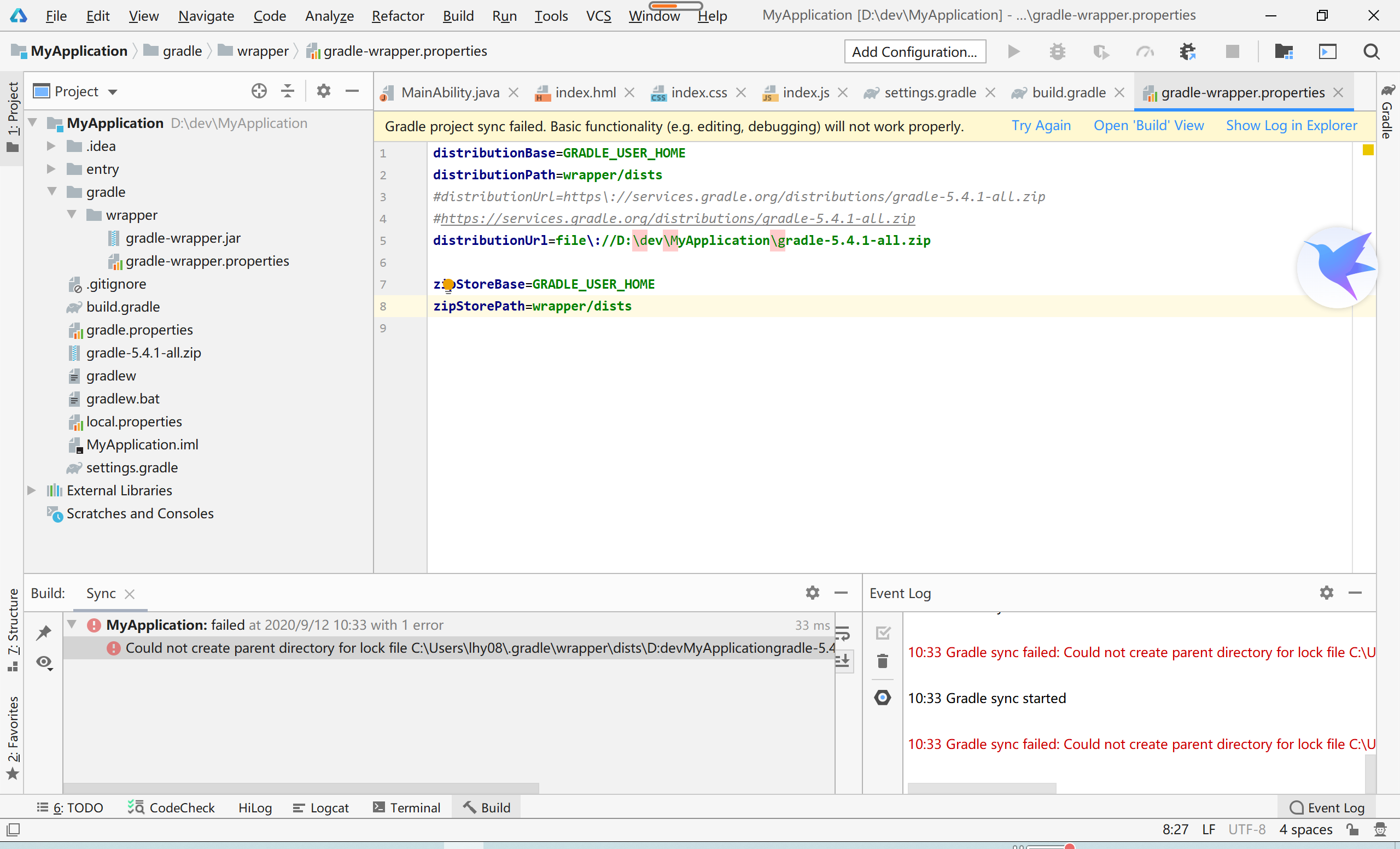Collapse the MyApplication root node
The width and height of the screenshot is (1400, 849).
click(x=33, y=122)
